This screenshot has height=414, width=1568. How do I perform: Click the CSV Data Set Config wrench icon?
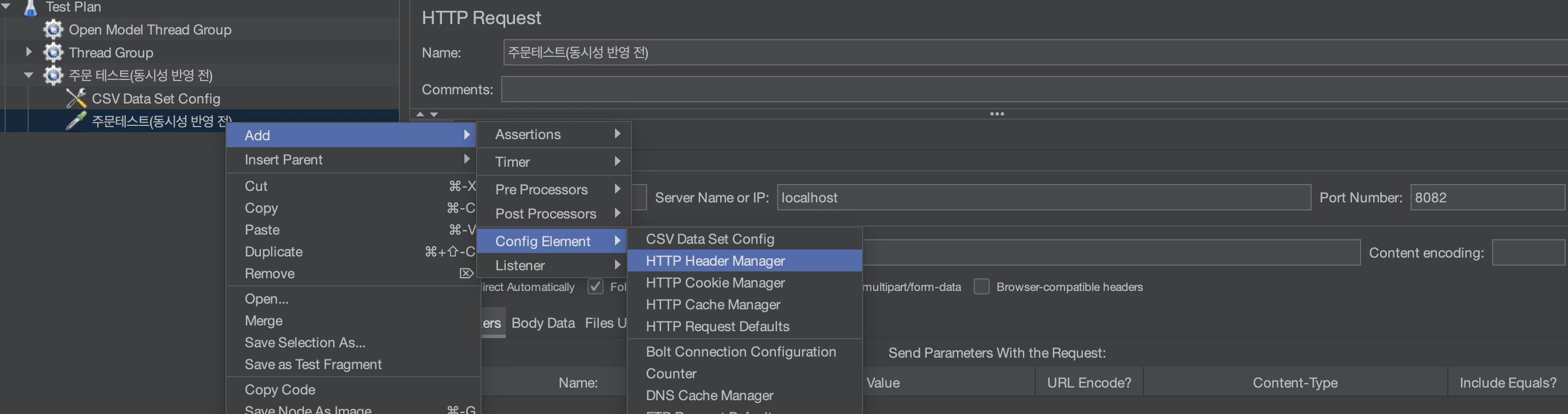pyautogui.click(x=76, y=98)
